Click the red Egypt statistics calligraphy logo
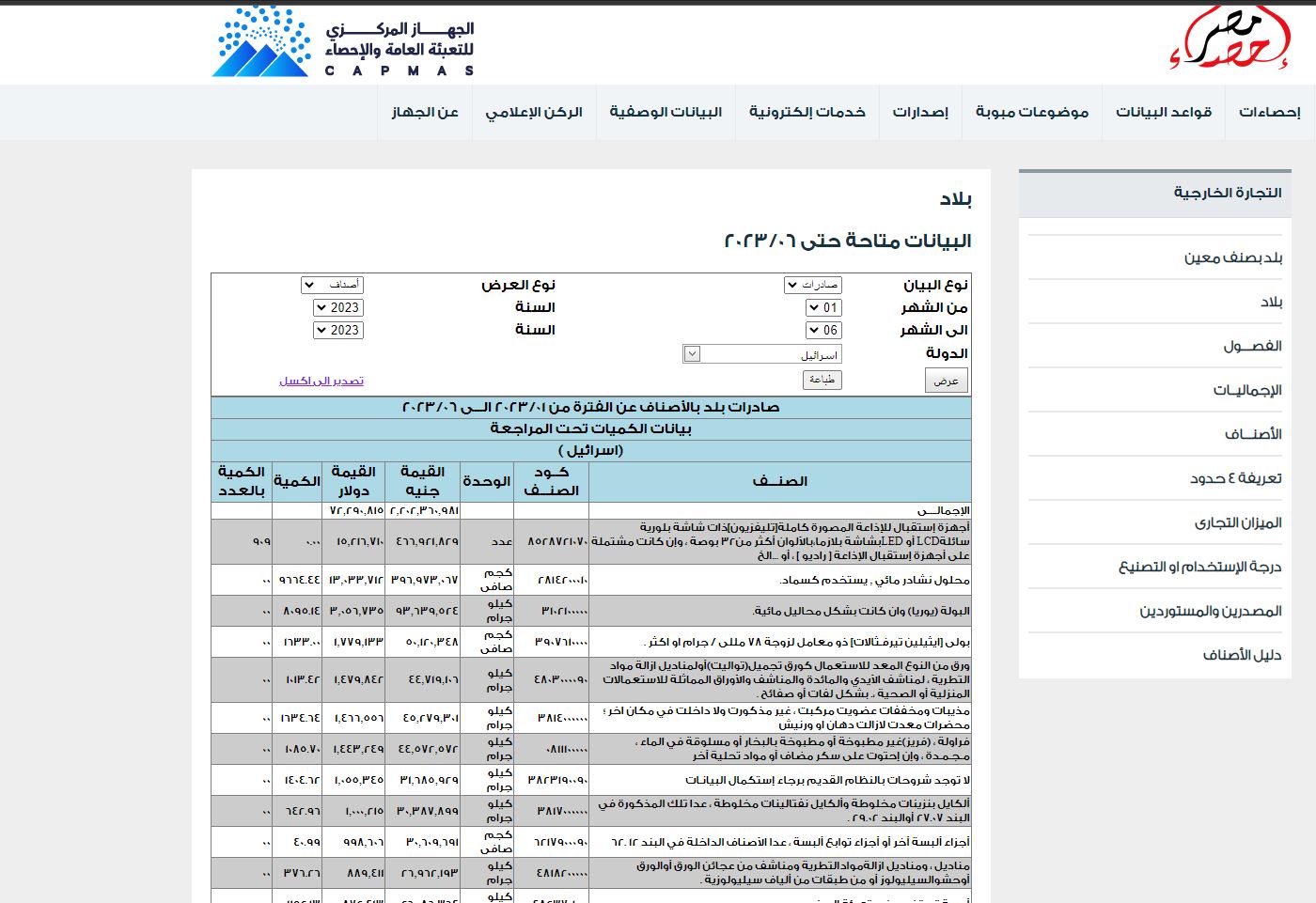The width and height of the screenshot is (1316, 903). tap(1230, 39)
